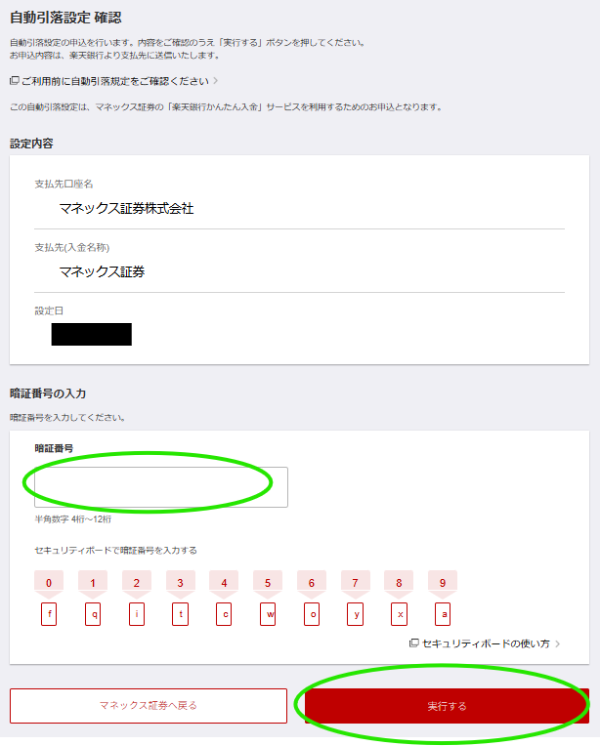Click the red 実行する button
The image size is (600, 750).
[x=447, y=706]
